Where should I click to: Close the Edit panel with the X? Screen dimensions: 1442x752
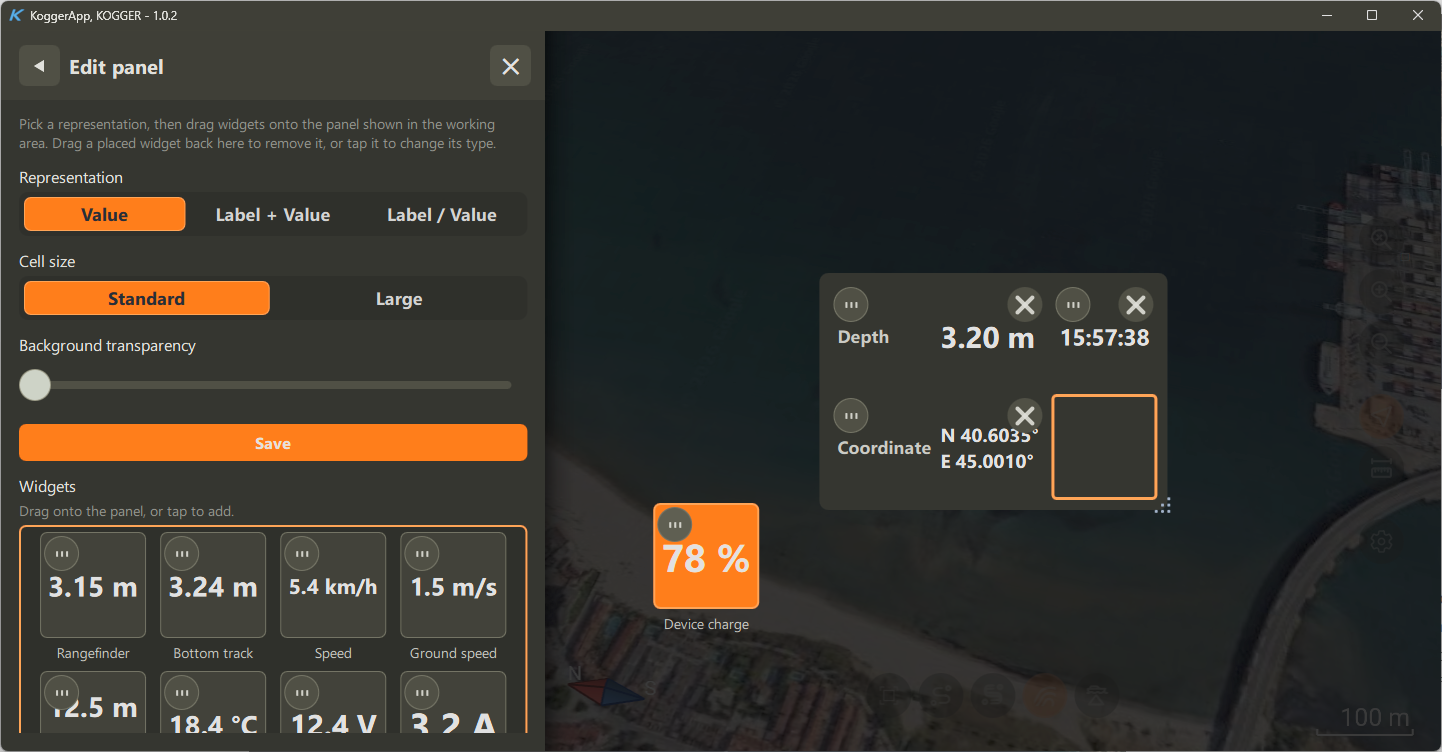[510, 66]
